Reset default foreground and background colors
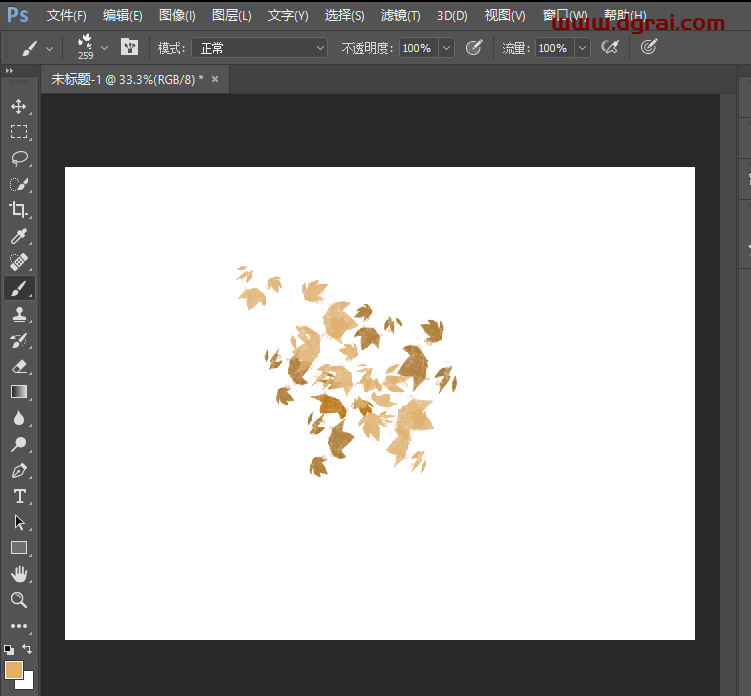Viewport: 751px width, 696px height. [9, 650]
